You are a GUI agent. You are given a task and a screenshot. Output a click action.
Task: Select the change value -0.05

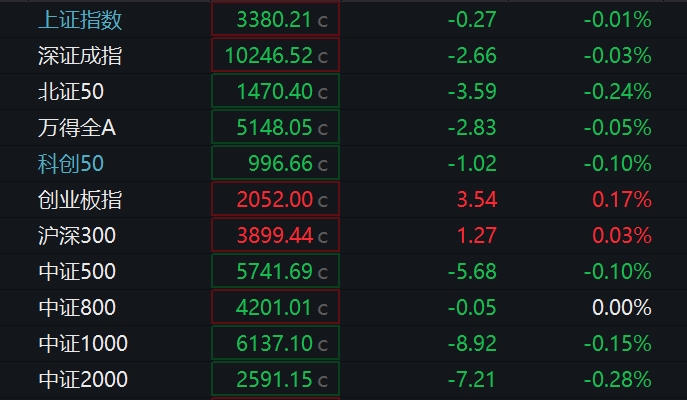pos(472,307)
